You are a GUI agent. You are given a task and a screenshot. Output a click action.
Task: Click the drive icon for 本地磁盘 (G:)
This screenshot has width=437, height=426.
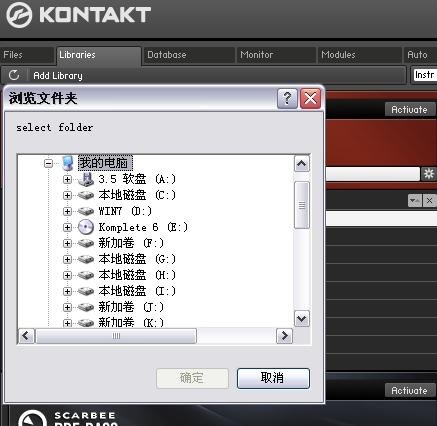[x=86, y=259]
